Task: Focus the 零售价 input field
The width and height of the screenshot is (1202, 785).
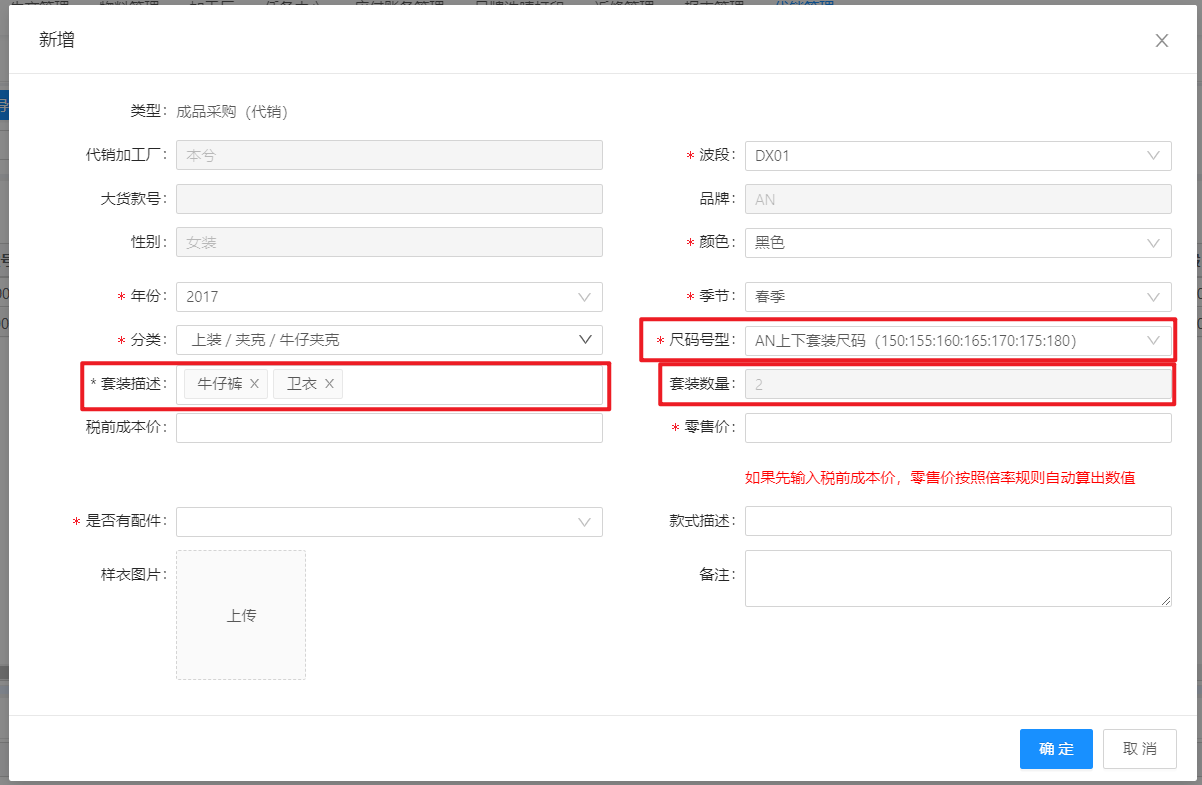Action: pos(957,428)
